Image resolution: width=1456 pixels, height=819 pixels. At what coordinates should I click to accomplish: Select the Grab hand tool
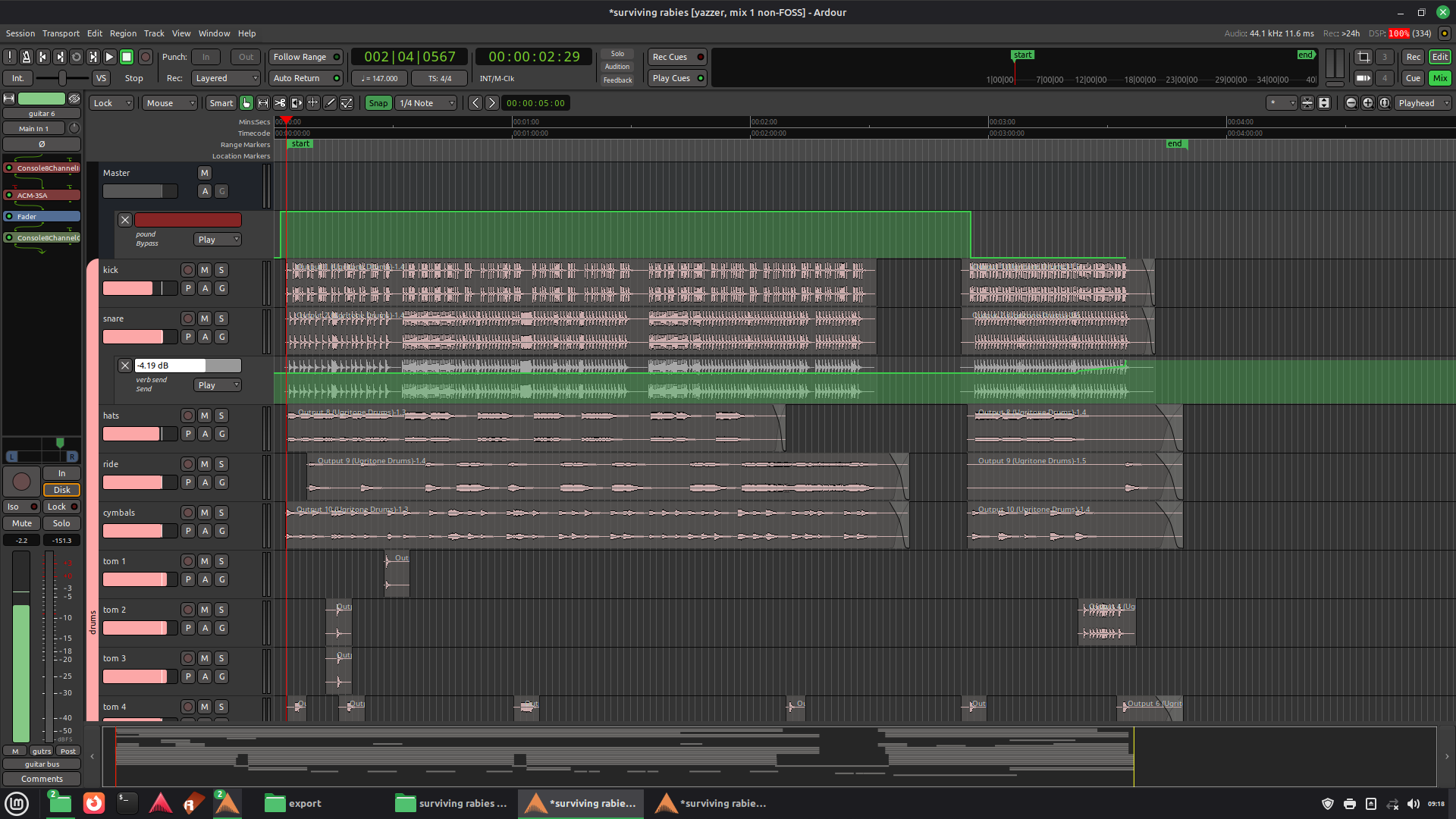coord(246,103)
